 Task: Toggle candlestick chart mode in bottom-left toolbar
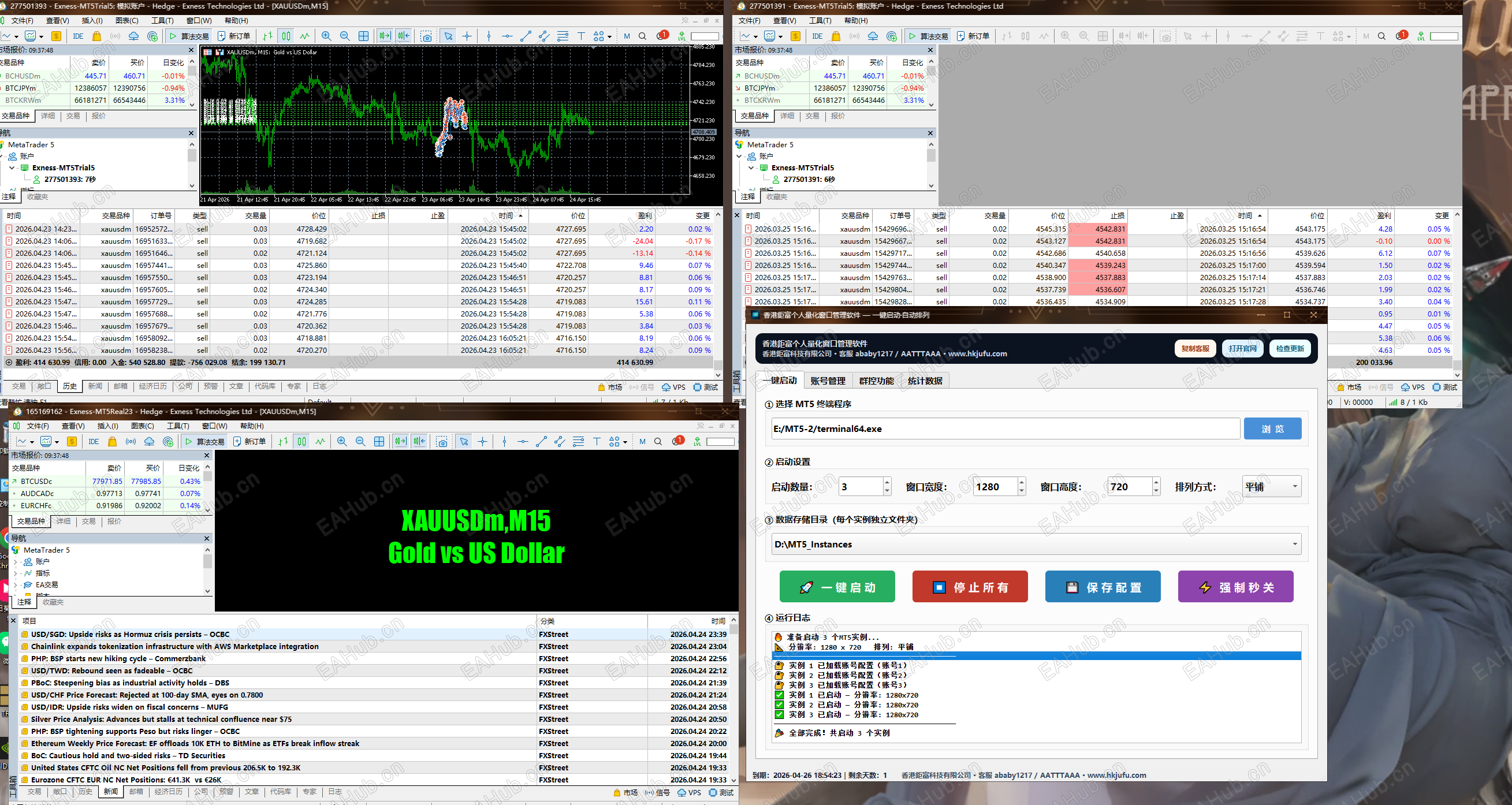tap(301, 442)
